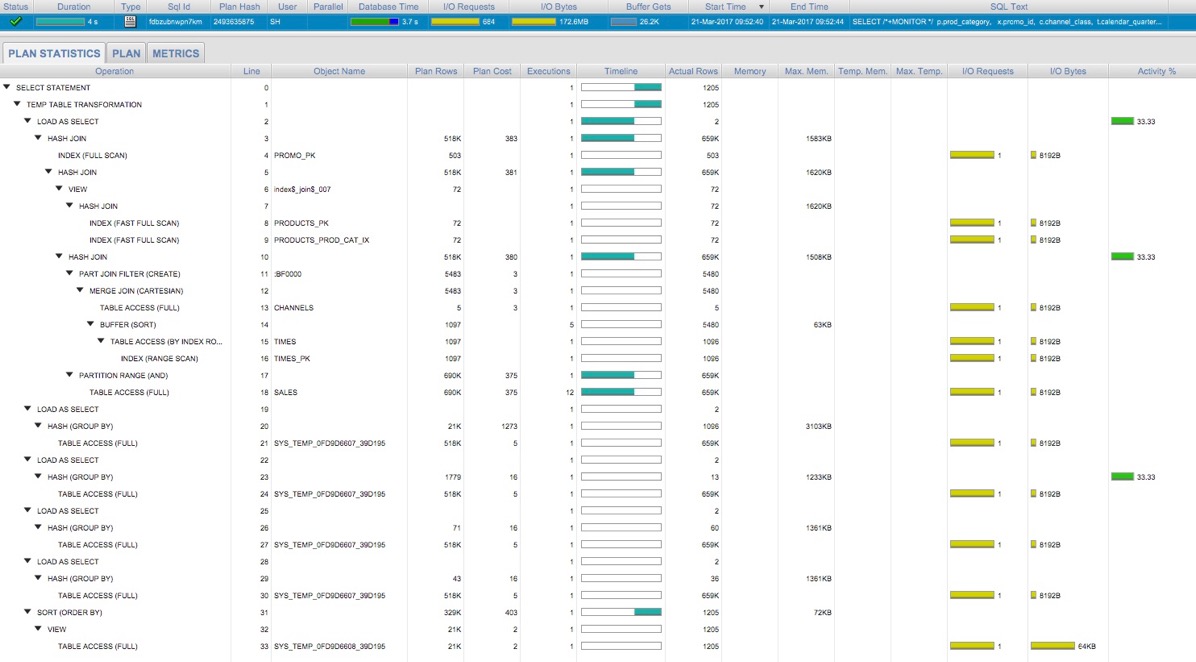Sort by the Plan Cost column header
The height and width of the screenshot is (662, 1196).
click(492, 70)
